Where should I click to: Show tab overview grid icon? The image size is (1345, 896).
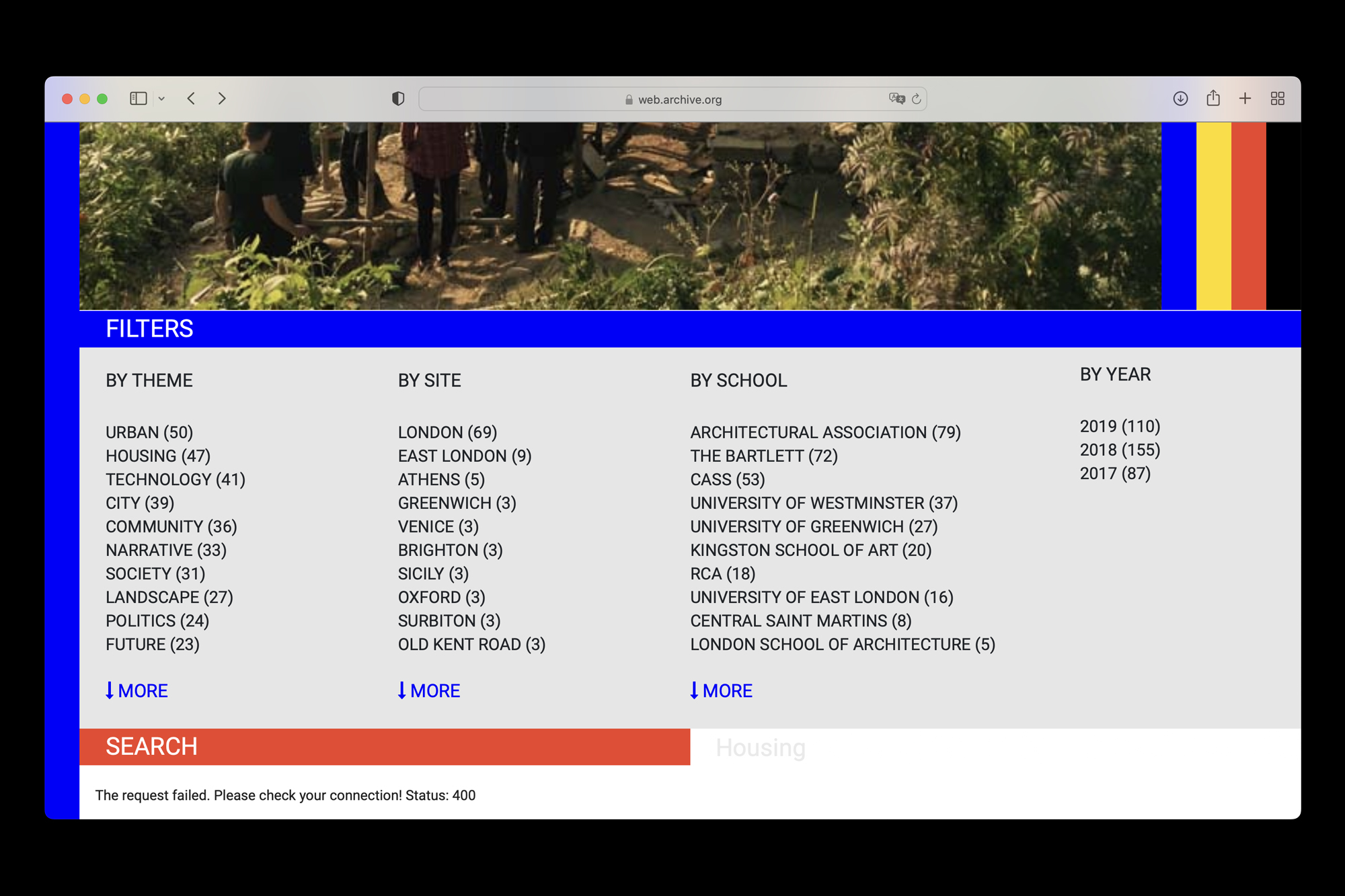(1278, 99)
